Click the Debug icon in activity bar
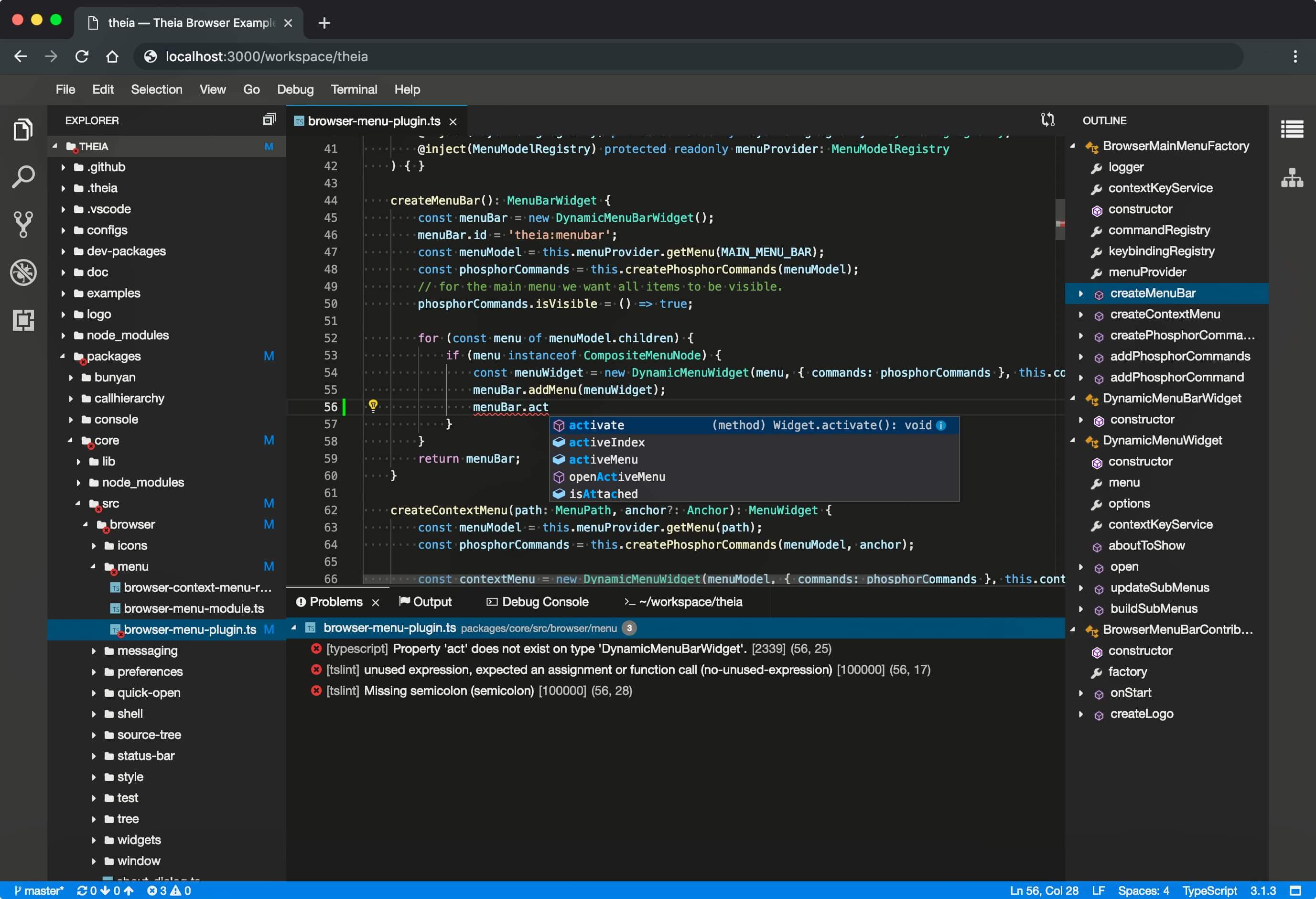Image resolution: width=1316 pixels, height=899 pixels. (x=24, y=273)
